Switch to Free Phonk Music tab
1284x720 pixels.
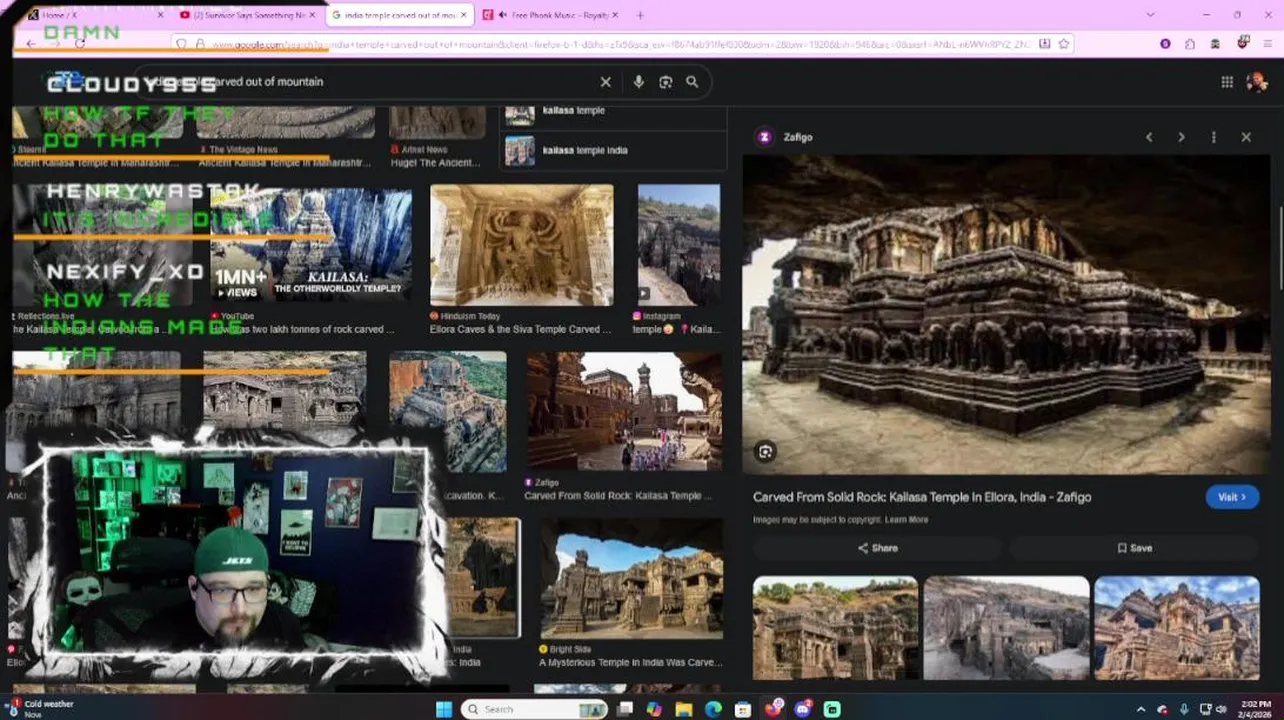[550, 15]
